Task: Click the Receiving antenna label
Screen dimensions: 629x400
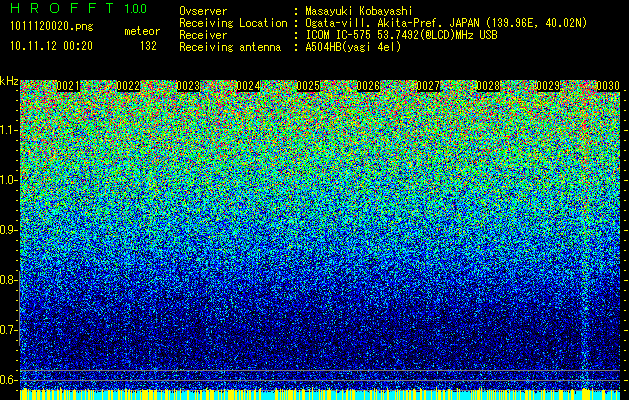Action: point(230,47)
